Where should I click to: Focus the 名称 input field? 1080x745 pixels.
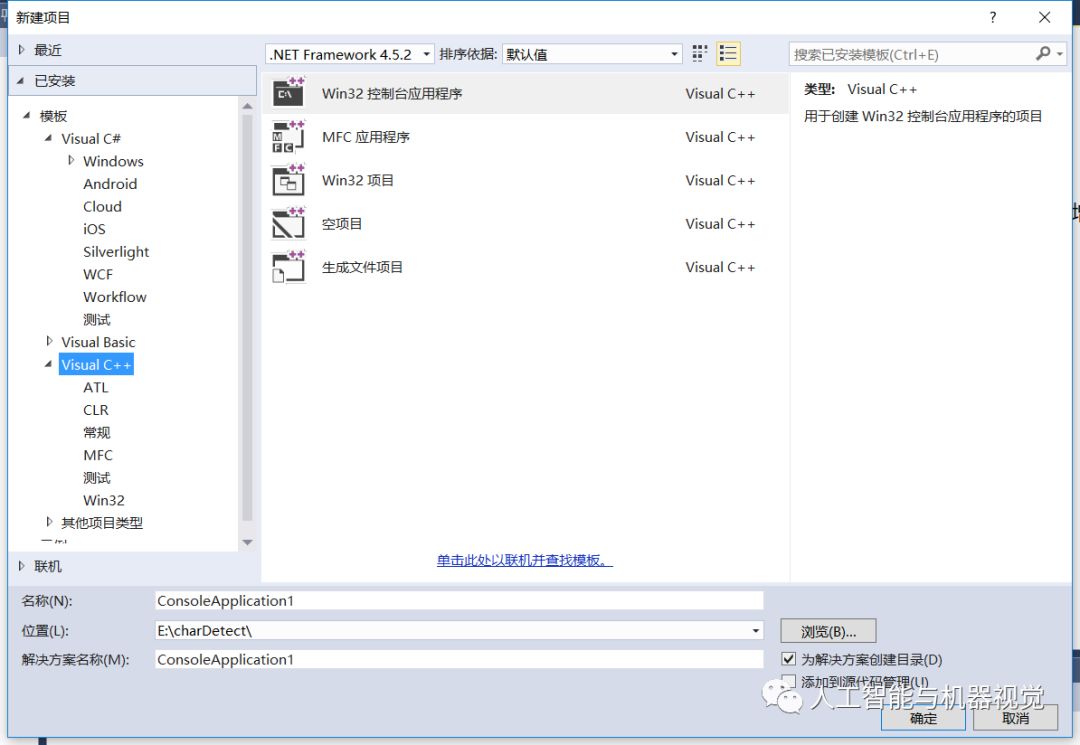459,600
